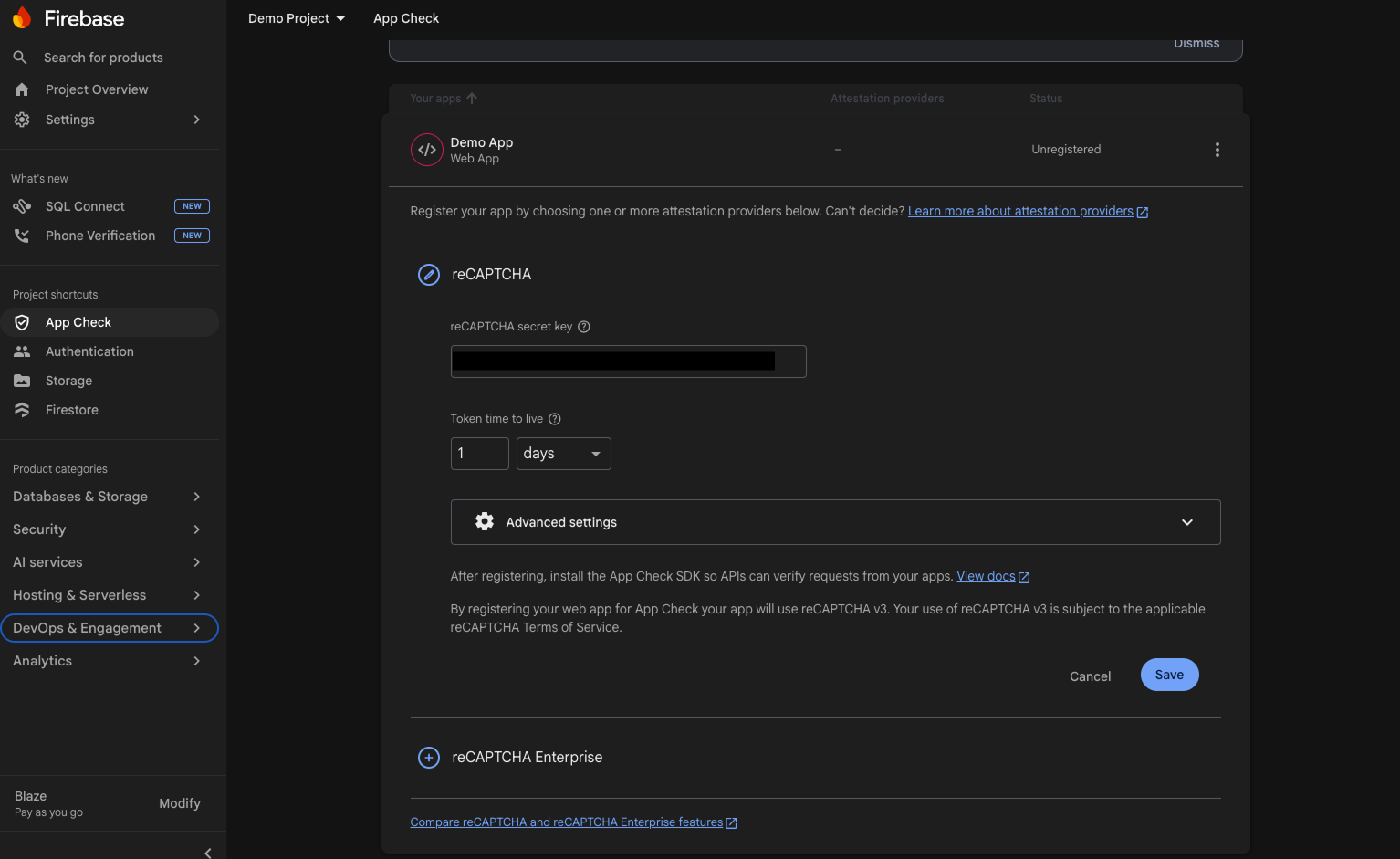Click the search magnifier icon
Image resolution: width=1400 pixels, height=859 pixels.
[x=20, y=58]
